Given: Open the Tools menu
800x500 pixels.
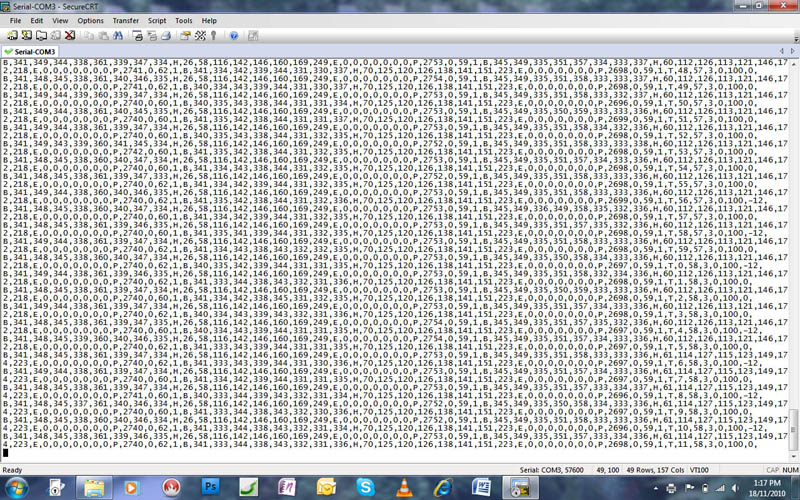Looking at the screenshot, I should pyautogui.click(x=184, y=20).
